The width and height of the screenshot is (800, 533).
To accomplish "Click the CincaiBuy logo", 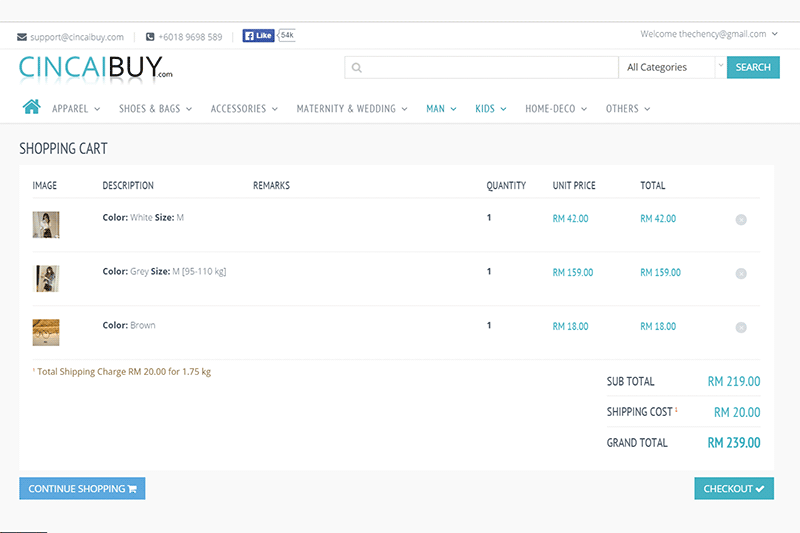I will (x=95, y=68).
